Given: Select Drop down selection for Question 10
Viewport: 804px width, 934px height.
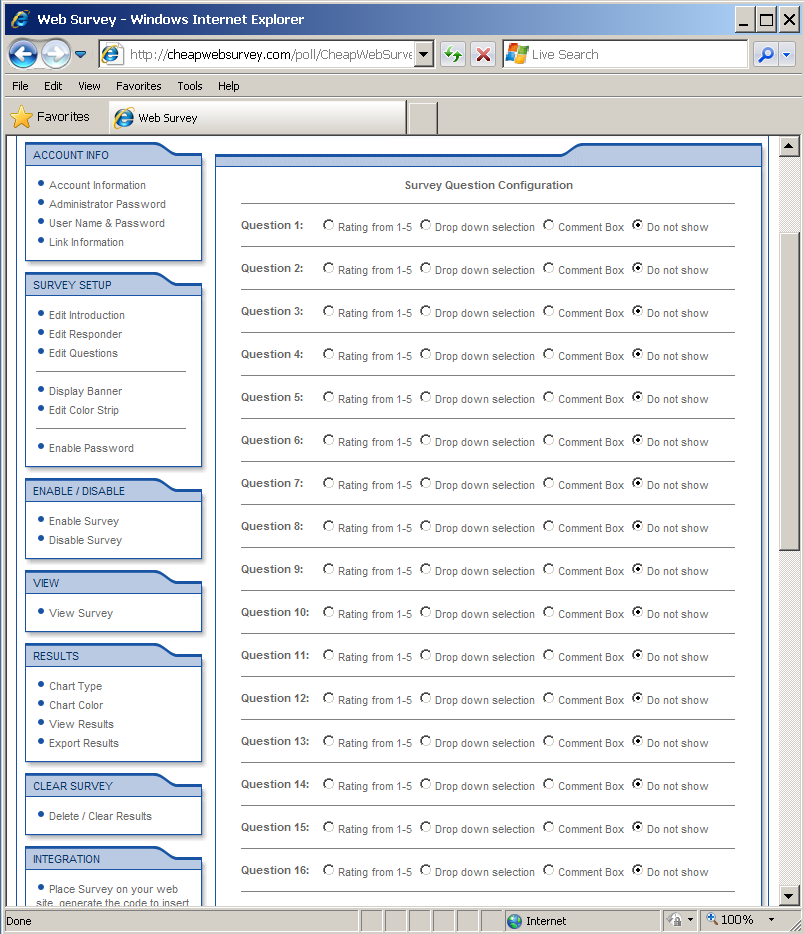Looking at the screenshot, I should coord(426,612).
